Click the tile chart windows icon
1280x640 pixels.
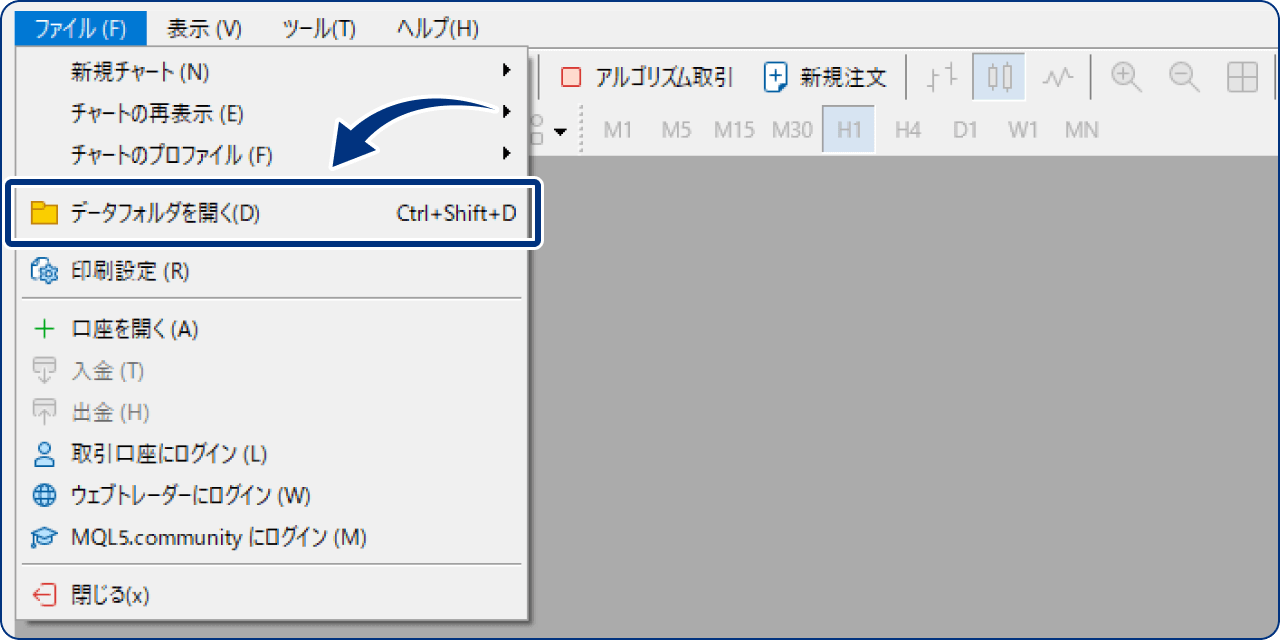pyautogui.click(x=1242, y=76)
